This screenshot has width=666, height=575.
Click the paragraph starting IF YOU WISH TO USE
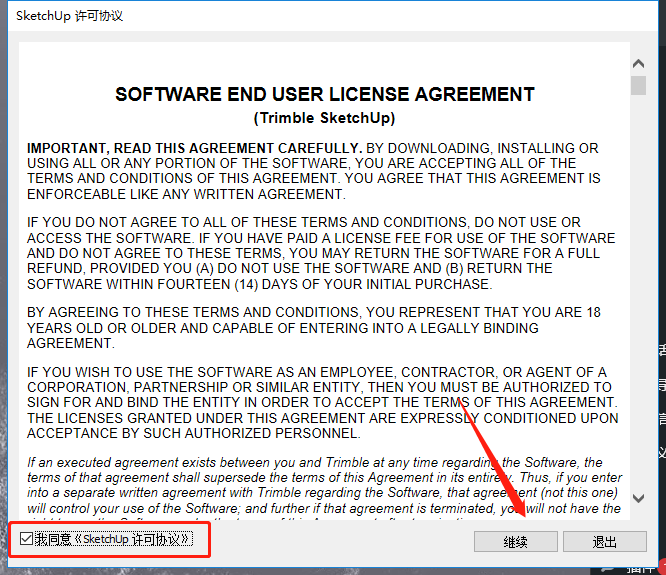322,403
